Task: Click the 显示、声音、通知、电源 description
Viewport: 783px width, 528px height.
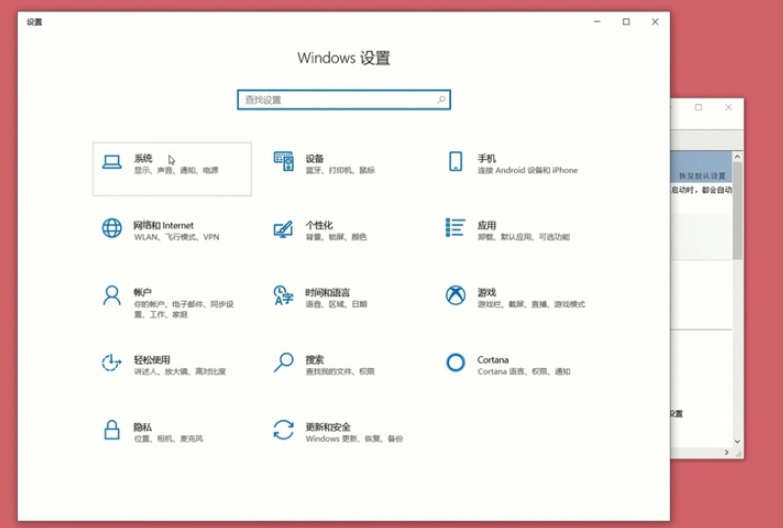Action: [x=176, y=170]
